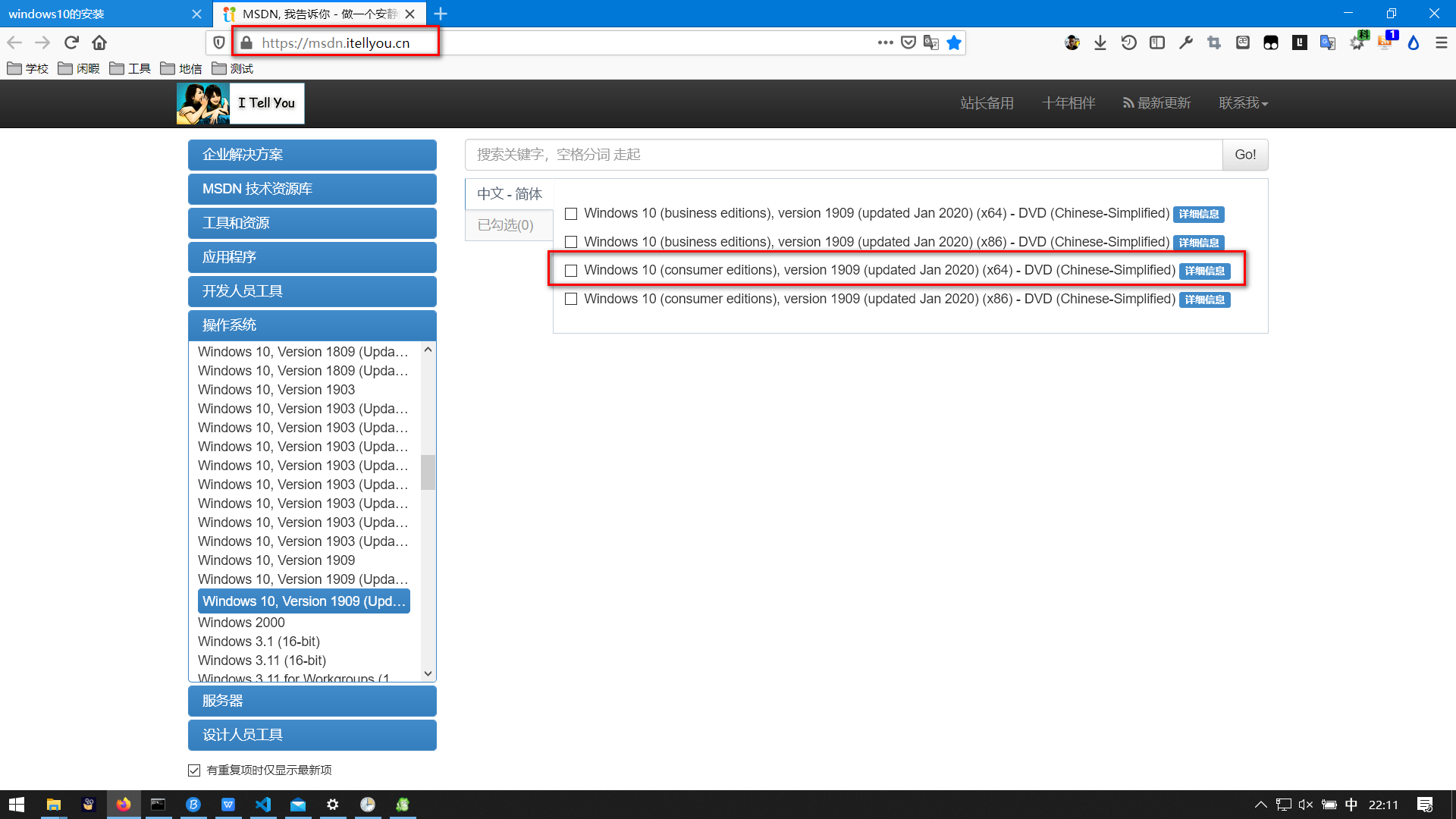
Task: Click the Go! search button
Action: tap(1245, 155)
